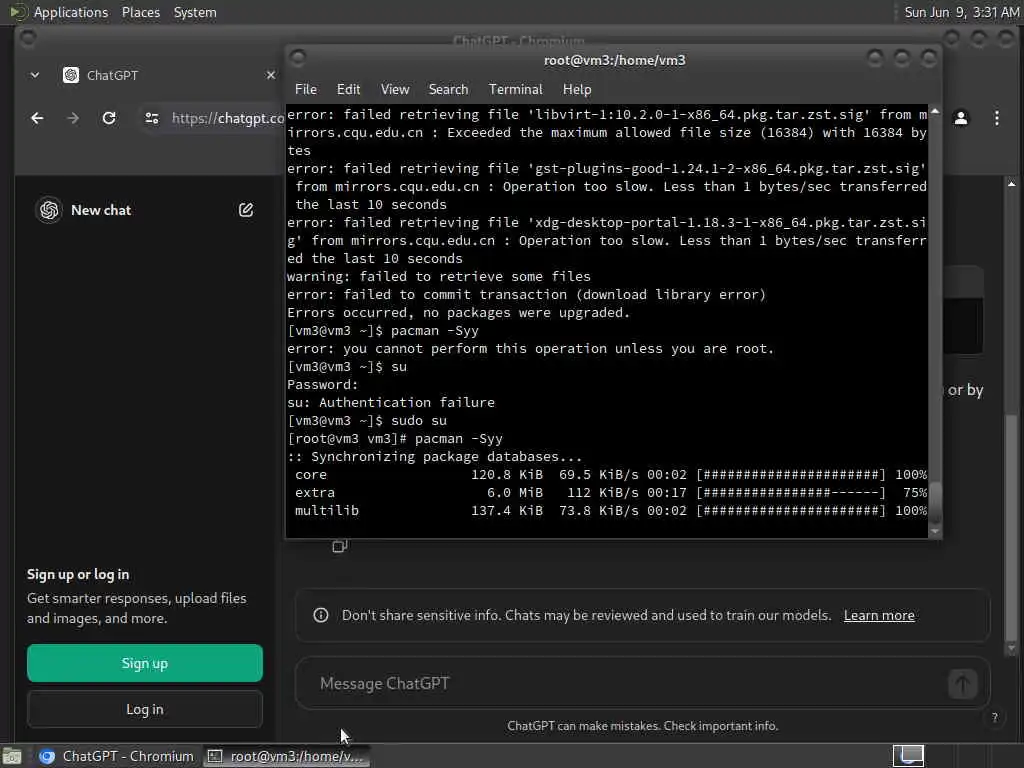
Task: Click the 'sudo su' command line
Action: pos(367,421)
